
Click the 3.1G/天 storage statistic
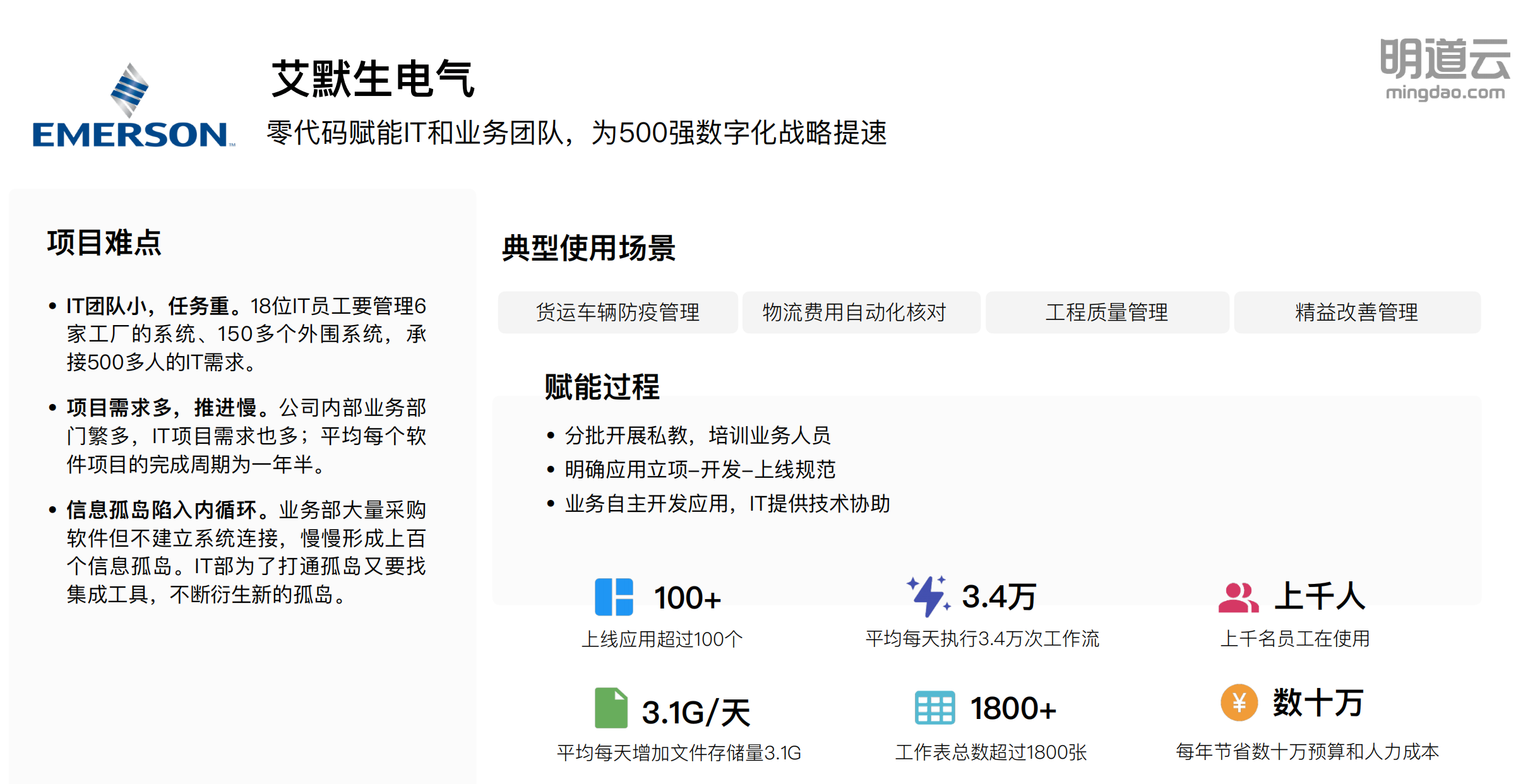coord(696,713)
